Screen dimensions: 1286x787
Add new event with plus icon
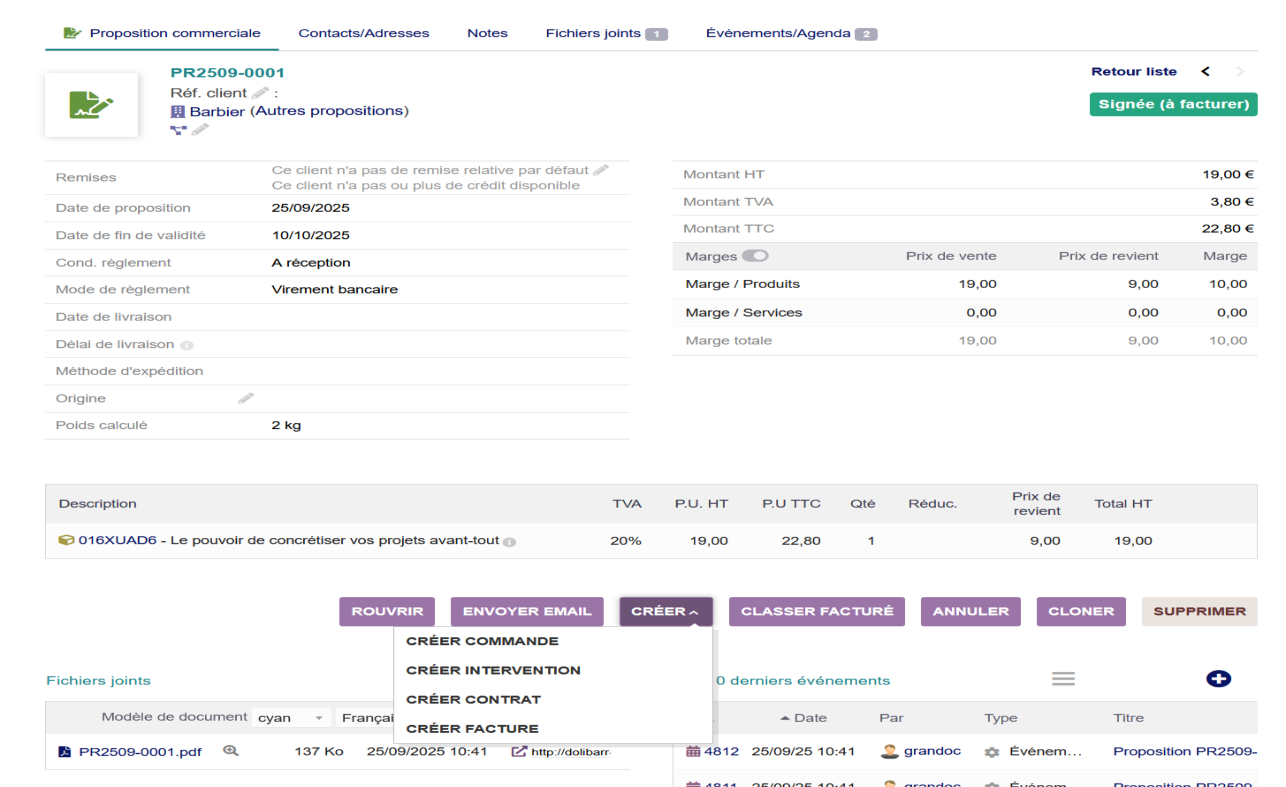[1218, 679]
